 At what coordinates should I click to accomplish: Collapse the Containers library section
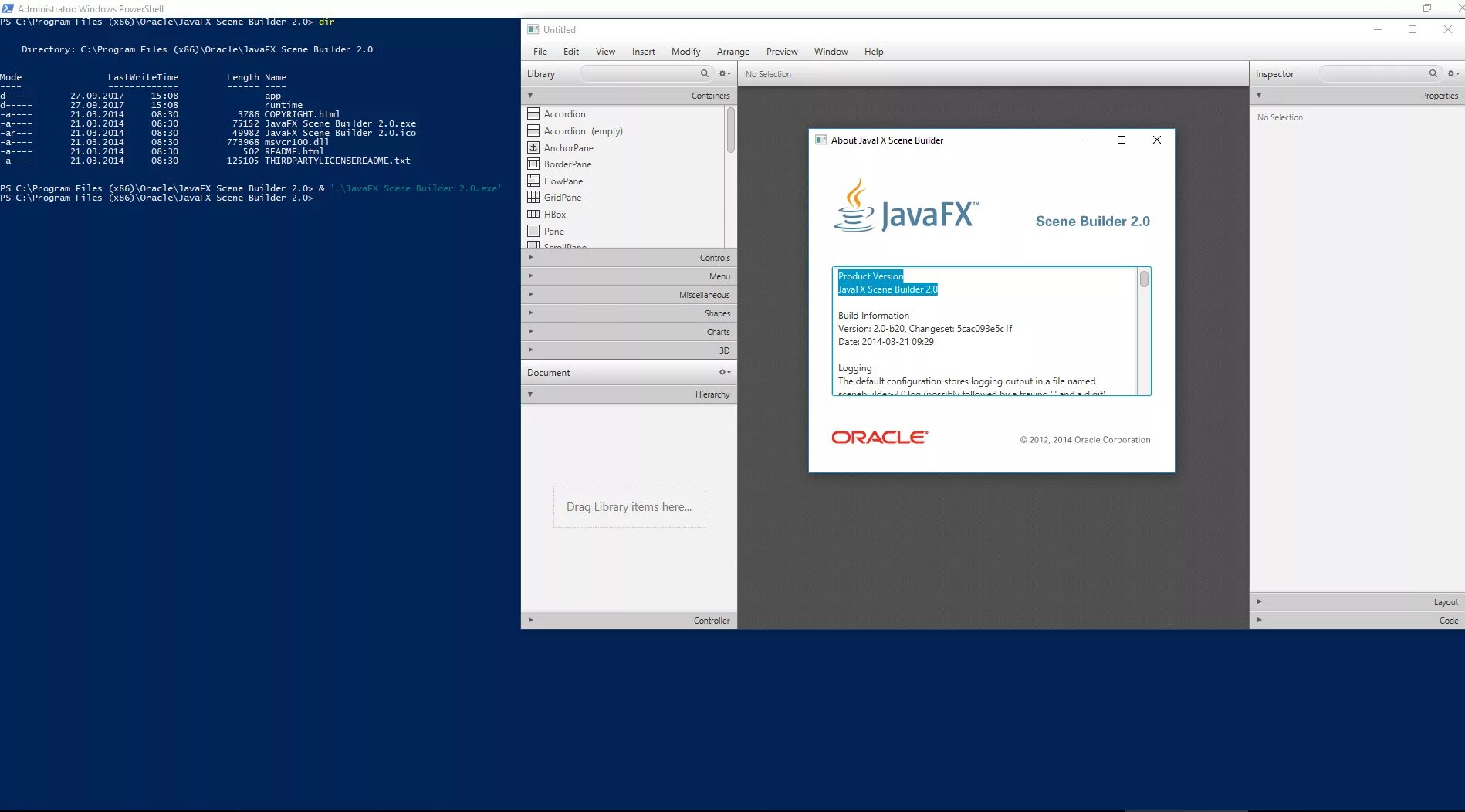(x=530, y=95)
